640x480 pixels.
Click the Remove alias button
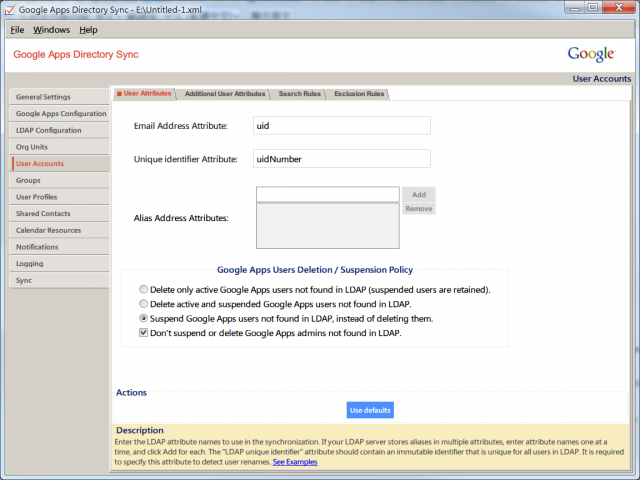coord(419,209)
